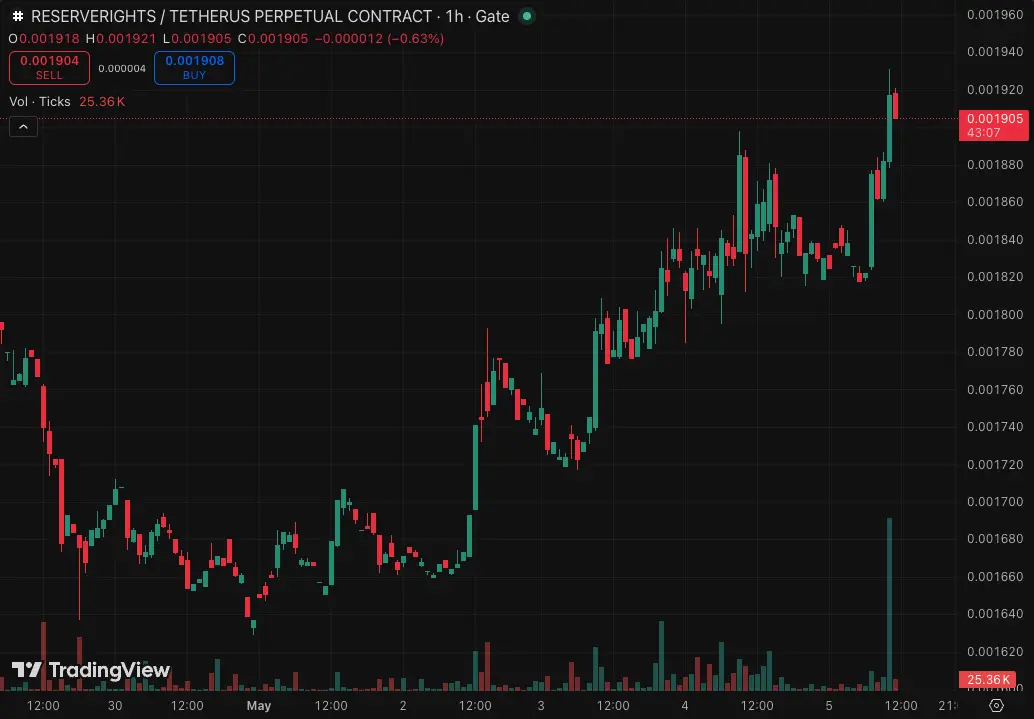Click the open price value O0.001918
1034x719 pixels.
coord(44,39)
